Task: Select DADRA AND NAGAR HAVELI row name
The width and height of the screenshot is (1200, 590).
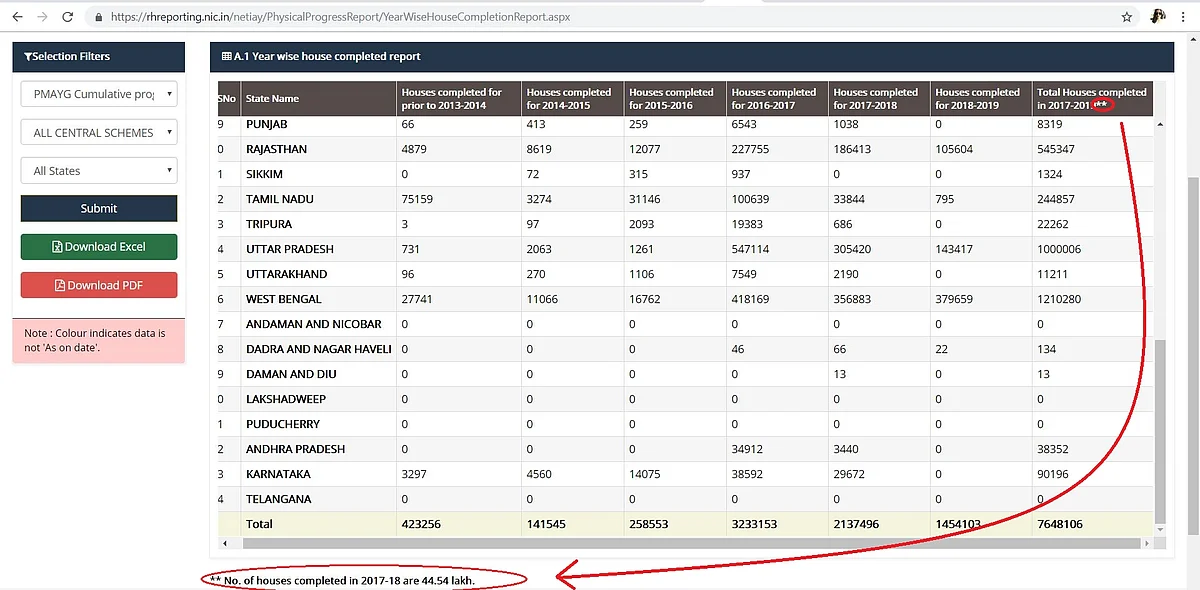Action: tap(319, 349)
